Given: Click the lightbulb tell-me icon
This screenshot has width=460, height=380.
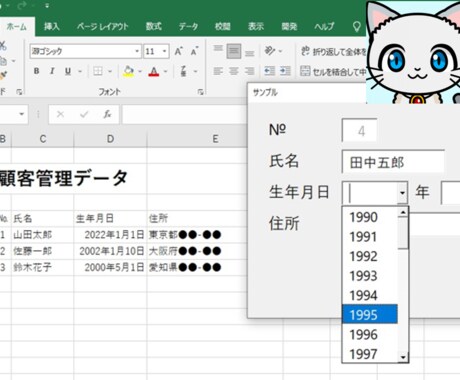Looking at the screenshot, I should pos(357,27).
